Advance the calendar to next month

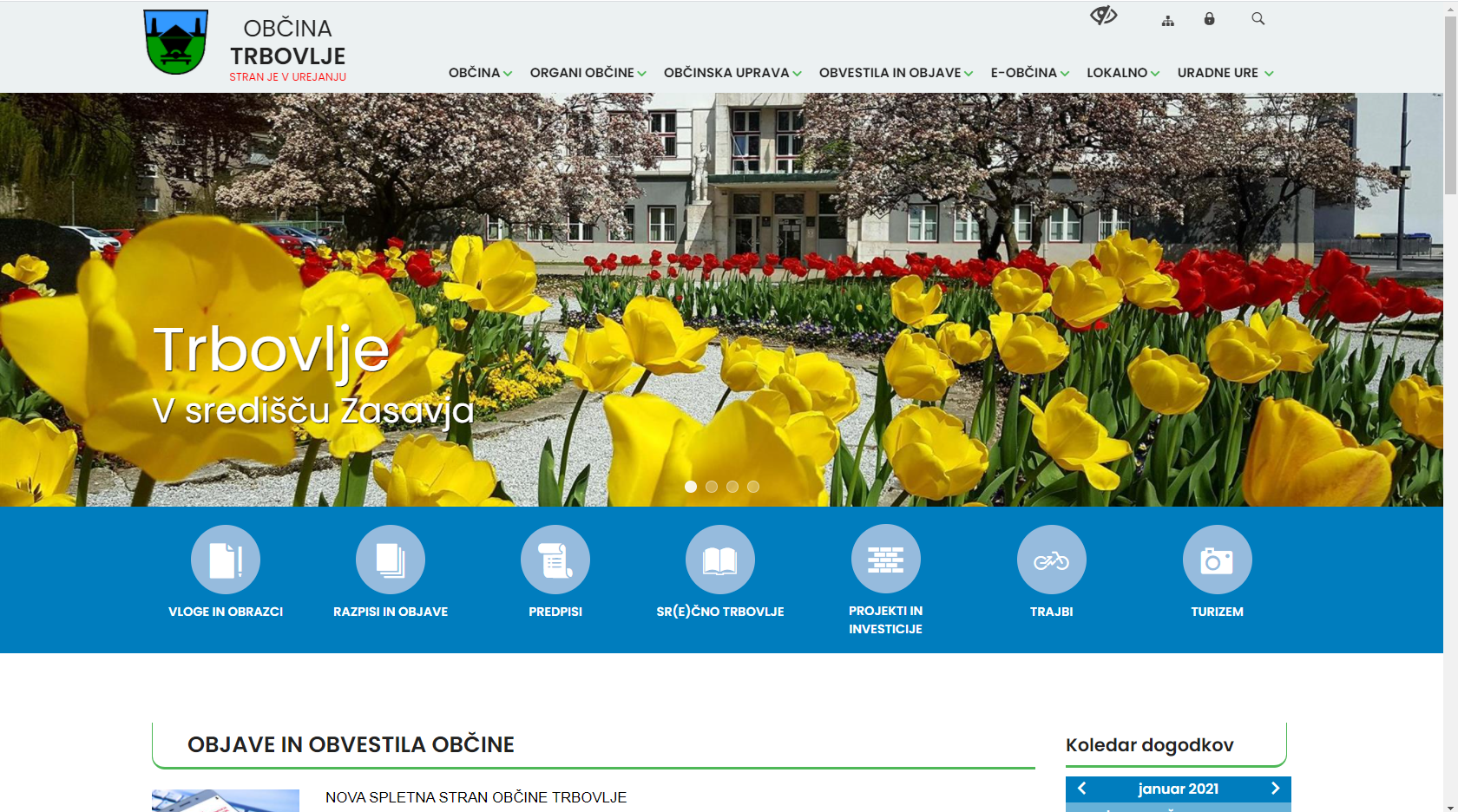pos(1275,789)
